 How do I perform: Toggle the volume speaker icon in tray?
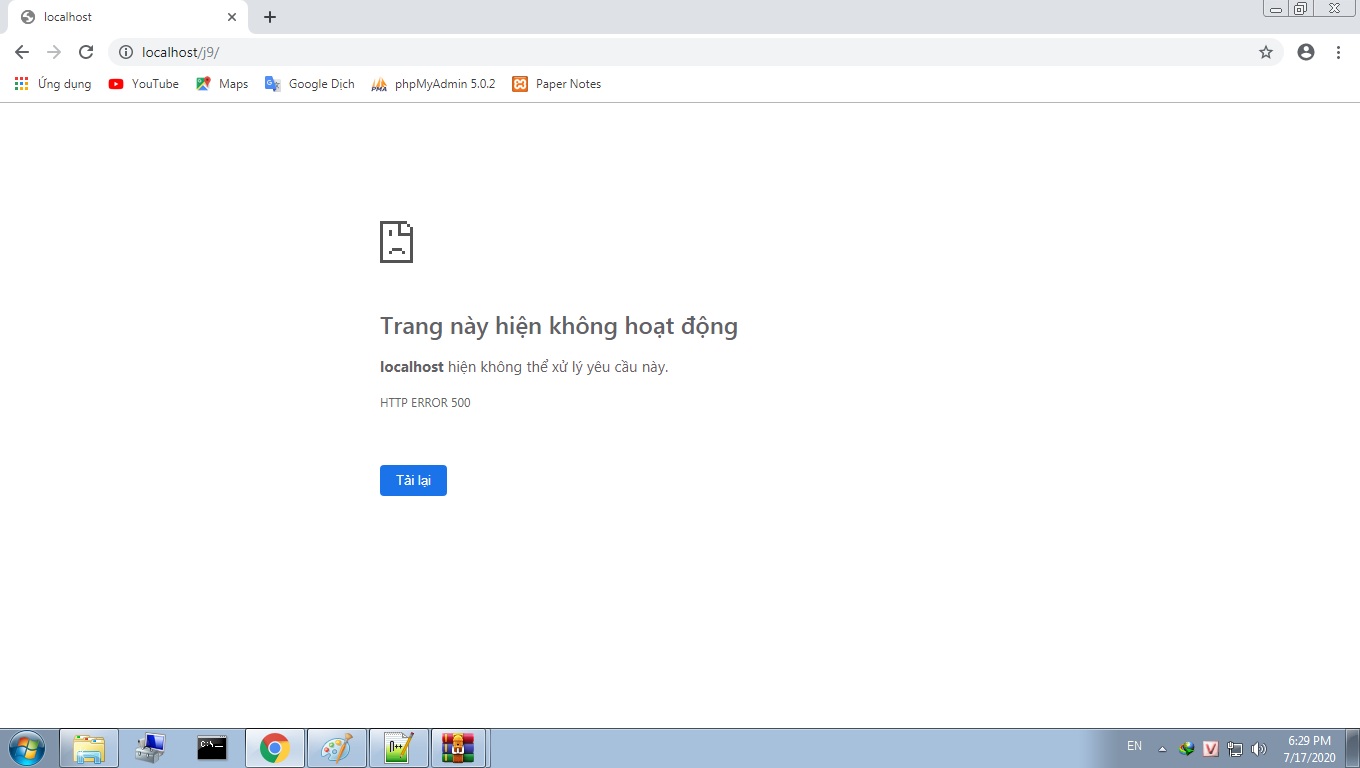(x=1258, y=748)
